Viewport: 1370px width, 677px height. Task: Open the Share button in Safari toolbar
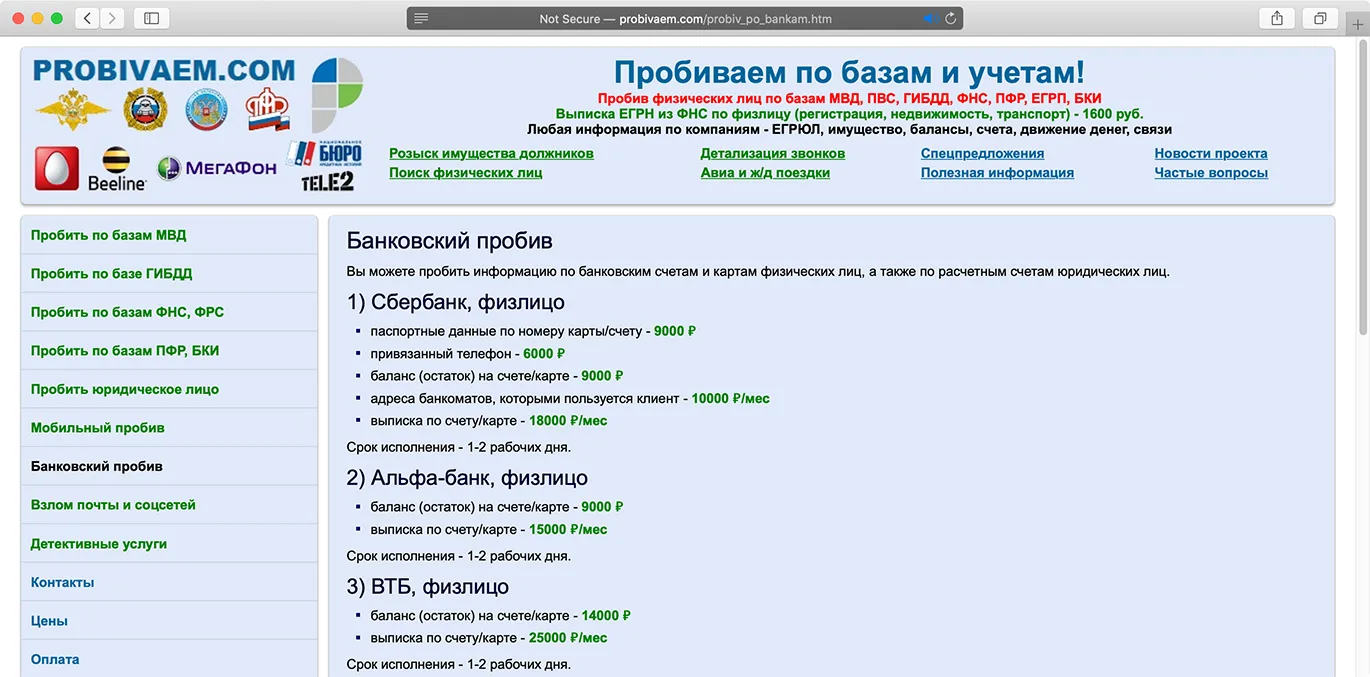tap(1277, 18)
